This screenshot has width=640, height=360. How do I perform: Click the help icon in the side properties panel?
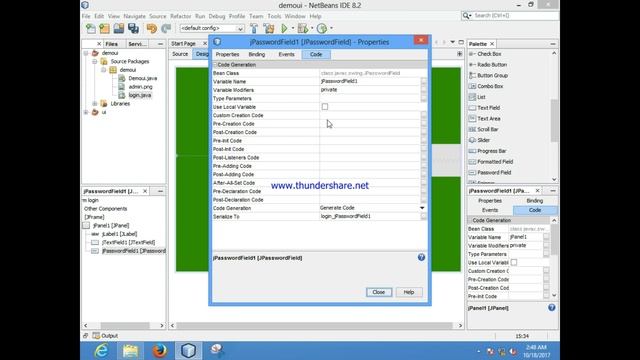551,308
